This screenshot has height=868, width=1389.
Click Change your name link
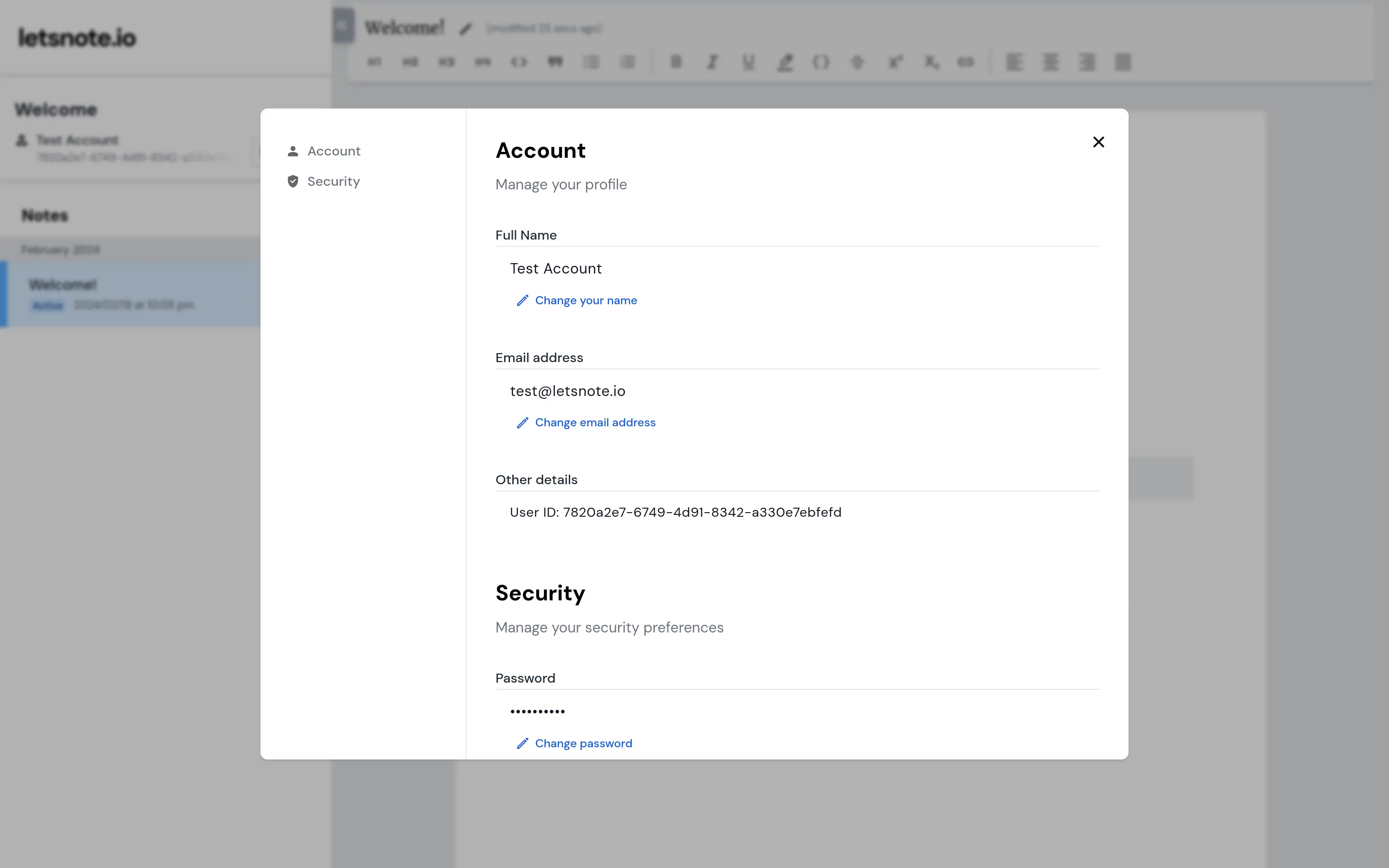click(x=586, y=300)
